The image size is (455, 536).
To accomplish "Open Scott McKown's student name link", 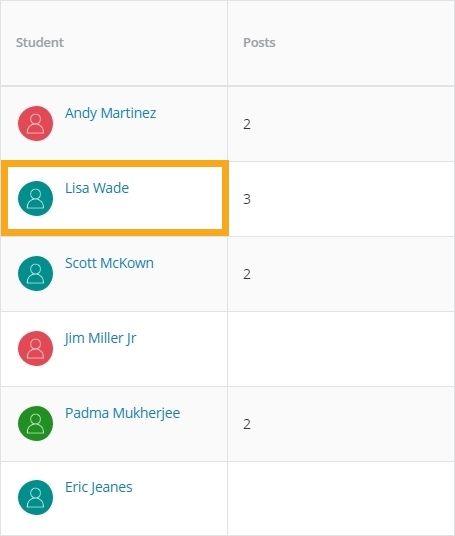I will (109, 263).
